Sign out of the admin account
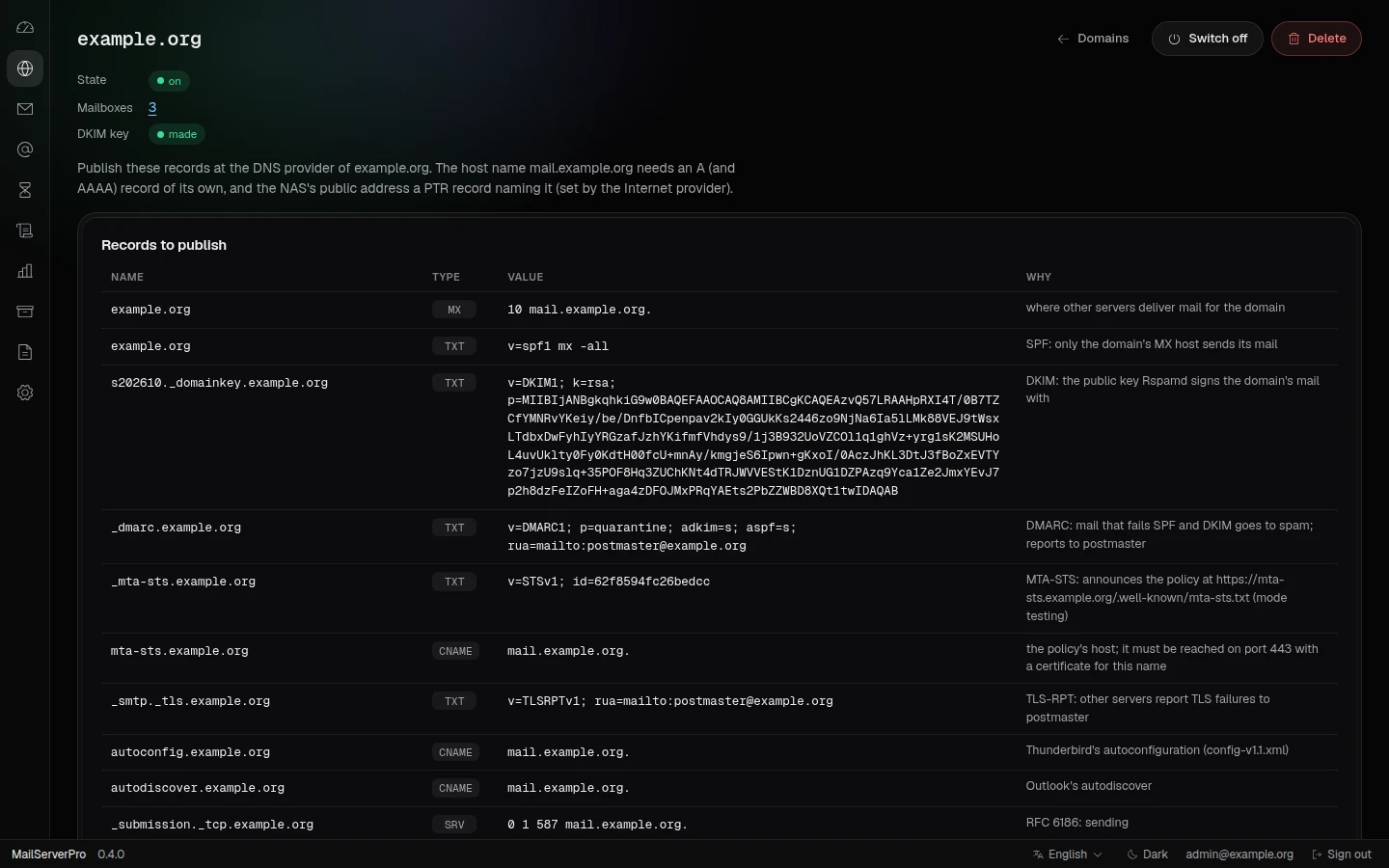This screenshot has height=868, width=1389. [x=1342, y=854]
